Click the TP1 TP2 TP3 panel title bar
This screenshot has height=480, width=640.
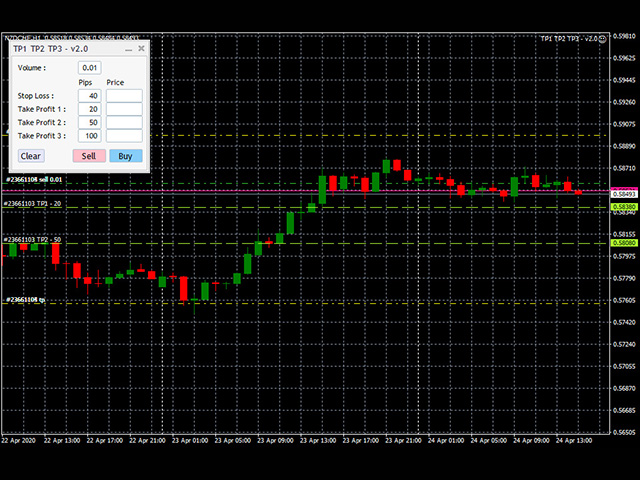point(80,49)
